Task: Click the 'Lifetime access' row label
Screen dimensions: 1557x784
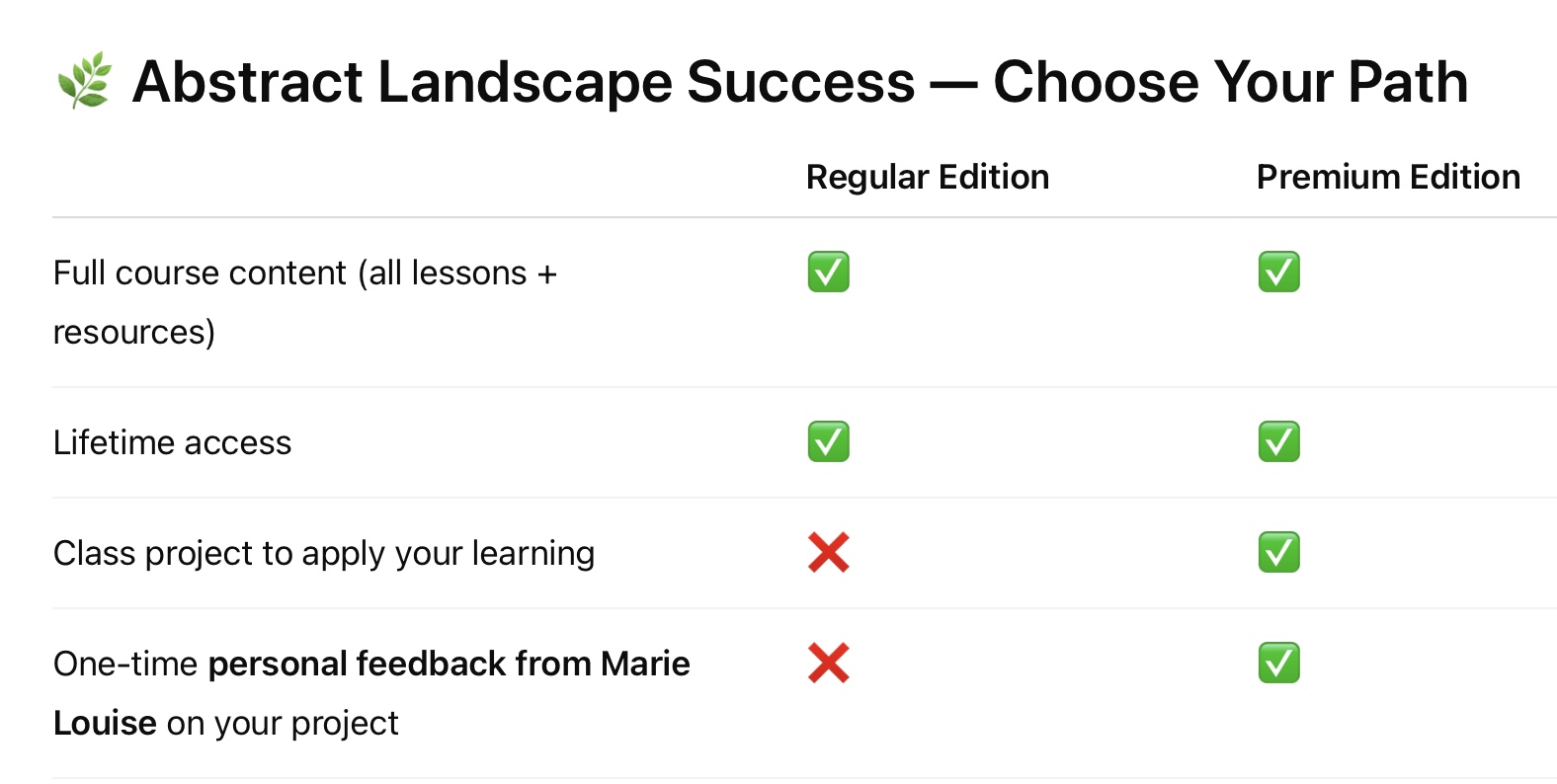Action: click(172, 442)
